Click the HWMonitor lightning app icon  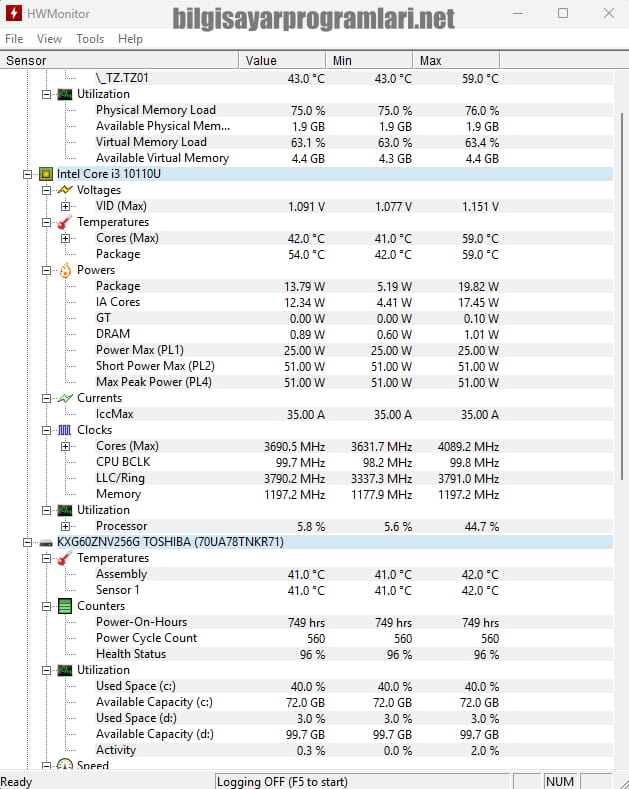(14, 13)
